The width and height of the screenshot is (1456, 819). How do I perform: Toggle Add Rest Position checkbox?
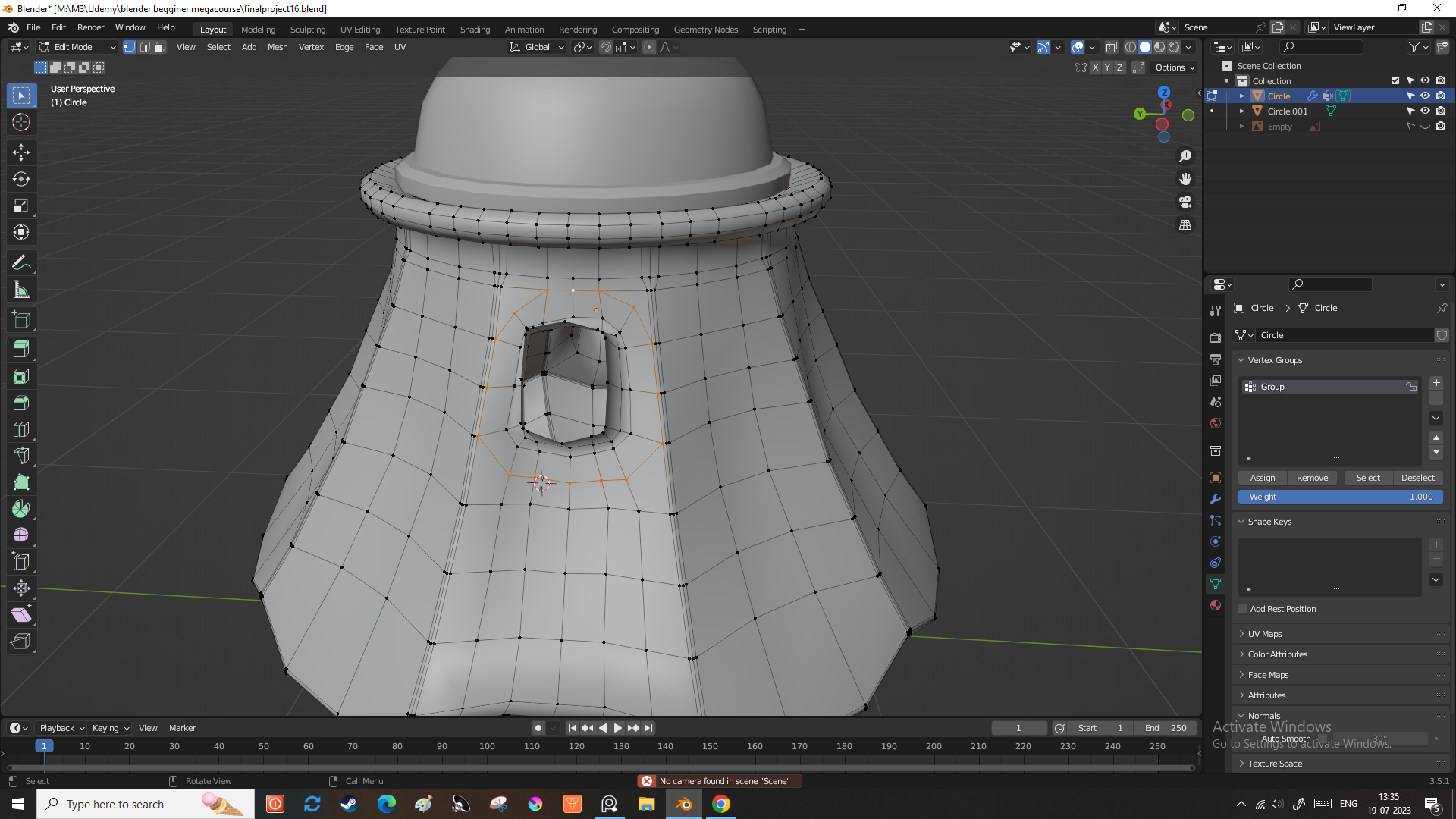pos(1243,609)
